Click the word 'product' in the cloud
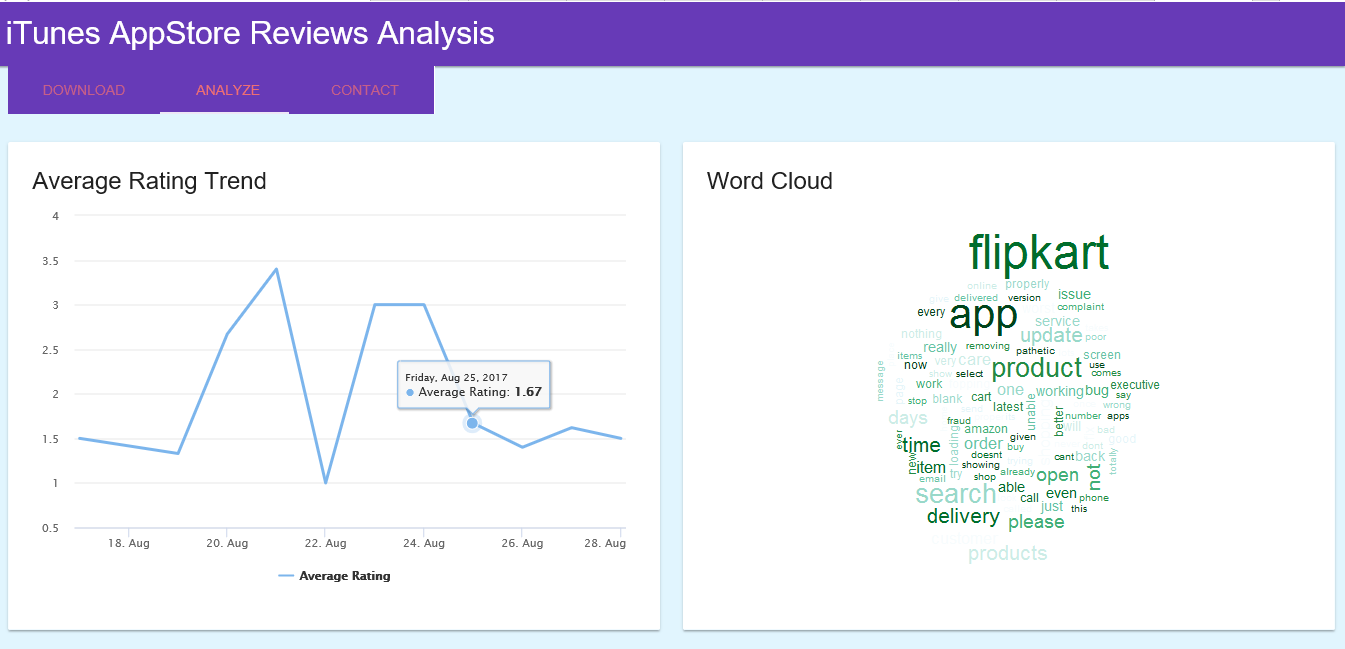Viewport: 1345px width, 649px height. (1037, 368)
